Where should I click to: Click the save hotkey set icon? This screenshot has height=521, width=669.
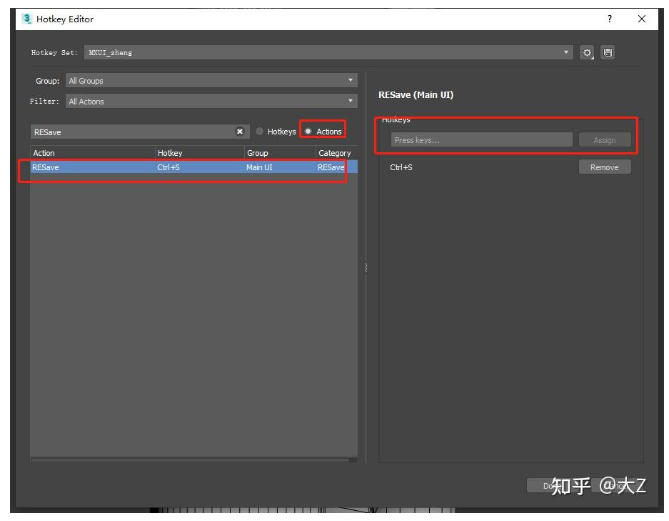pos(608,52)
